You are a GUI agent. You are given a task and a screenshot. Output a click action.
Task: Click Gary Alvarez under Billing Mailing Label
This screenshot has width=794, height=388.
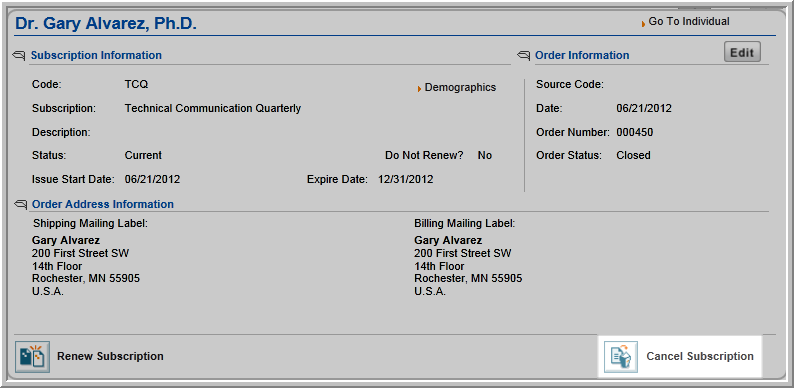448,240
